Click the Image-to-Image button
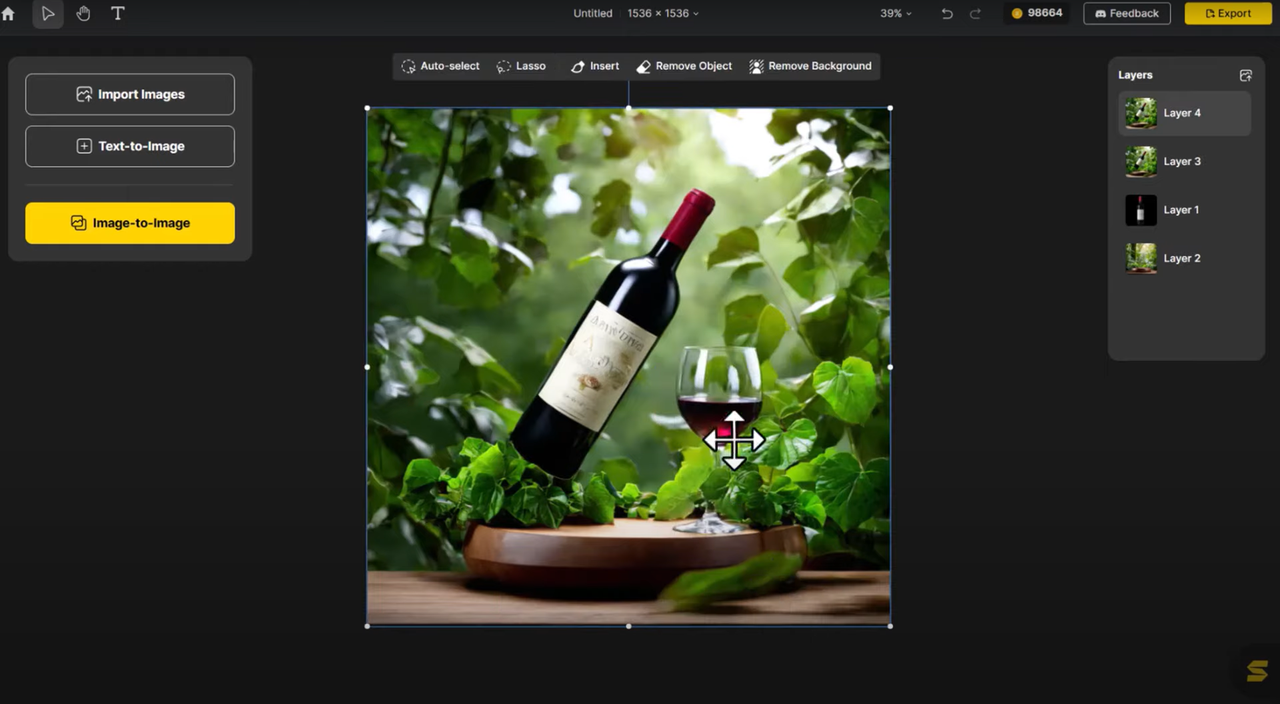The height and width of the screenshot is (704, 1280). point(130,223)
